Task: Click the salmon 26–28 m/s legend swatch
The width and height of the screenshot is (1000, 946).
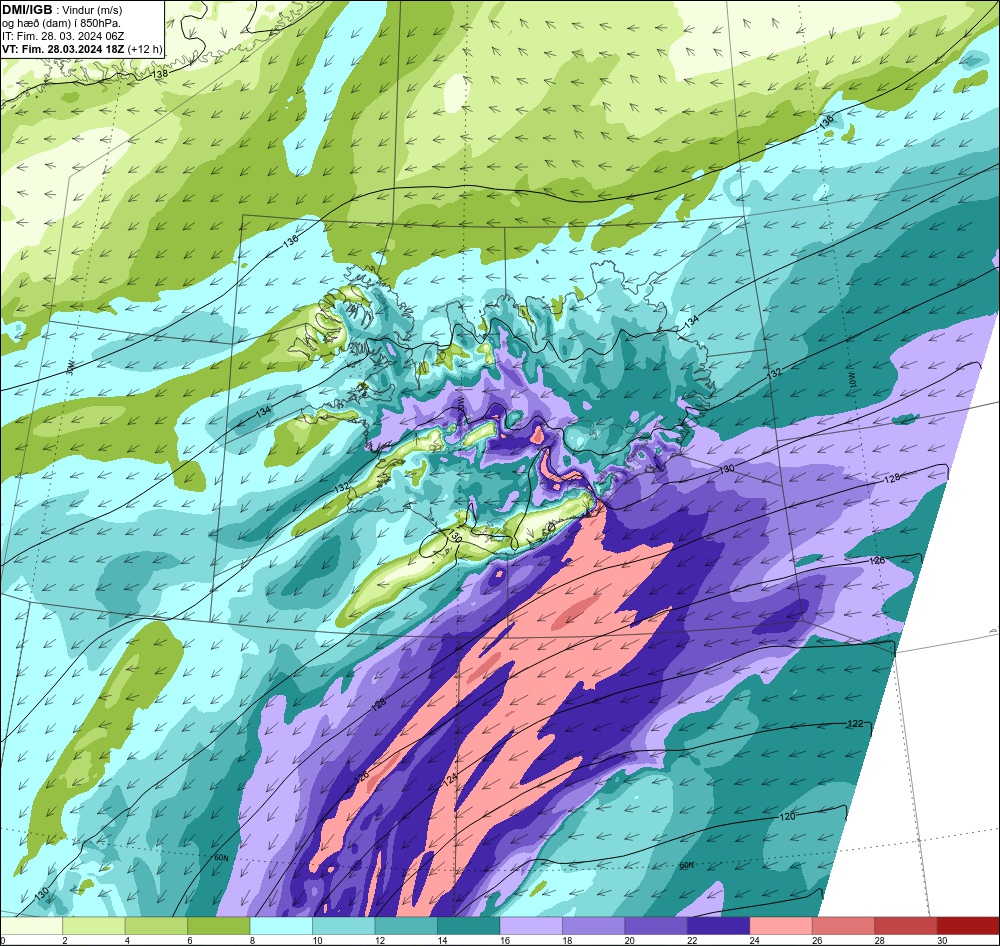Action: 844,926
